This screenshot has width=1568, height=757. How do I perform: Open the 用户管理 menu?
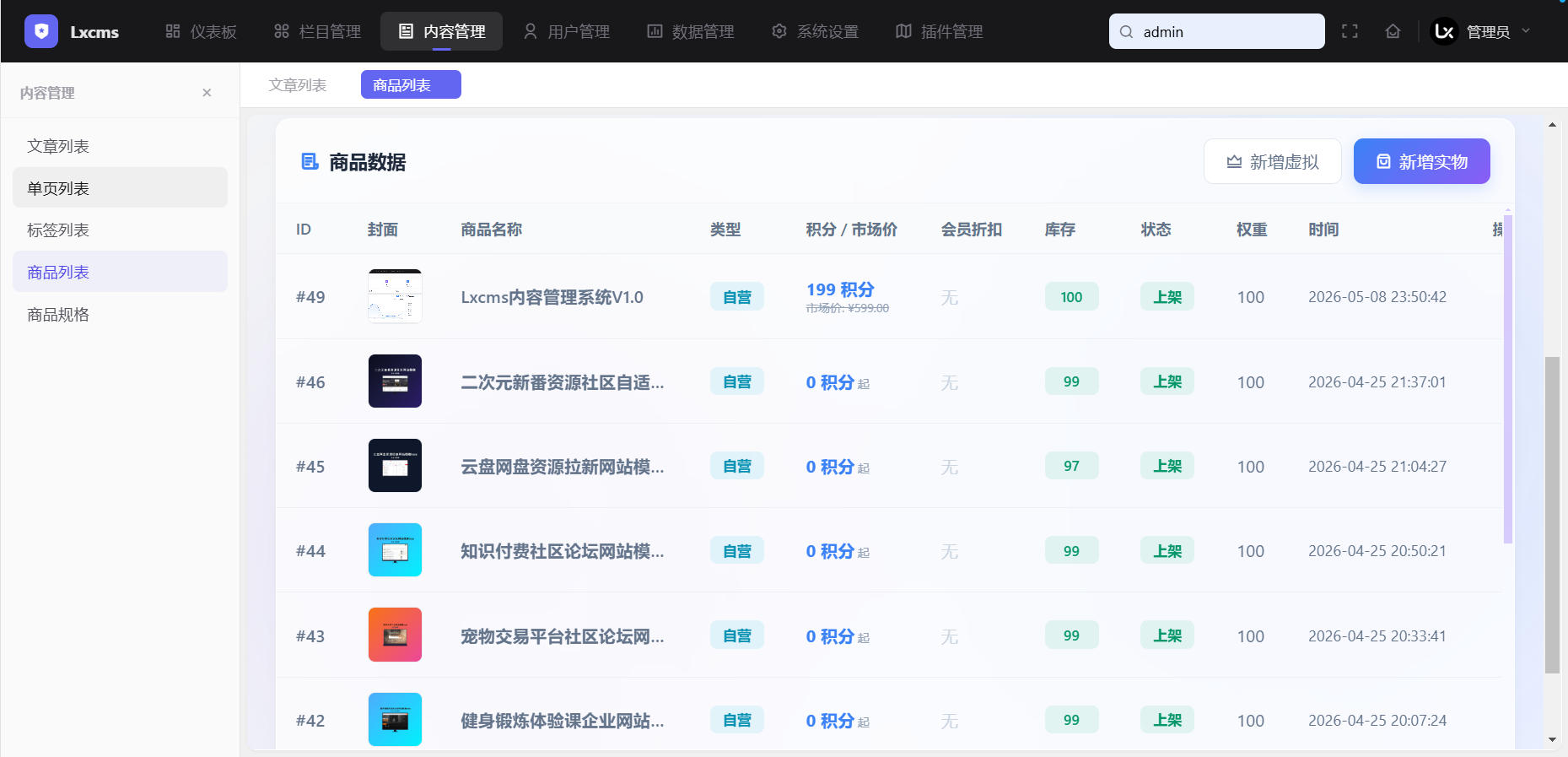point(566,31)
